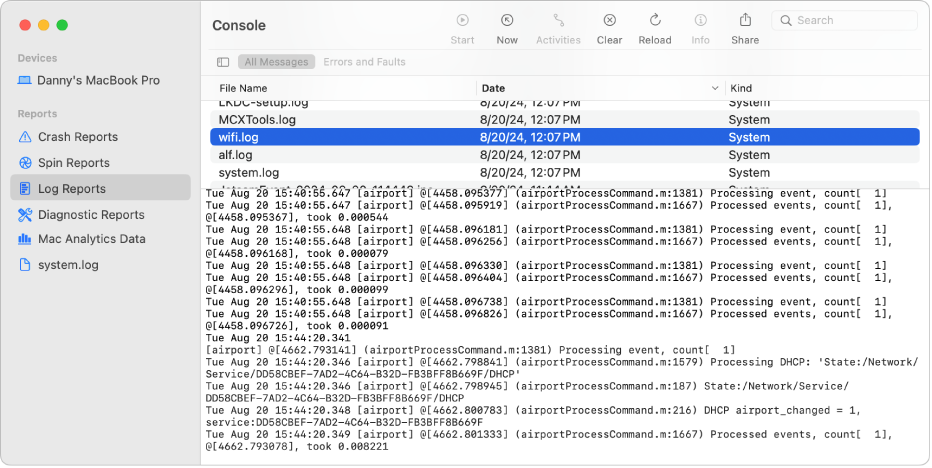
Task: Toggle the sidebar panel icon in filter bar
Action: tap(223, 62)
